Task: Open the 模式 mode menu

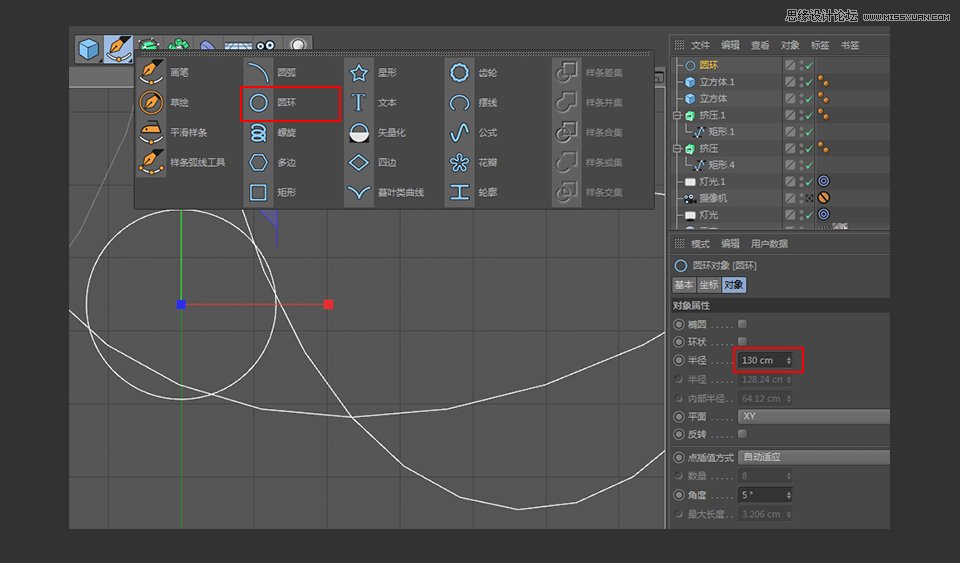Action: (700, 244)
